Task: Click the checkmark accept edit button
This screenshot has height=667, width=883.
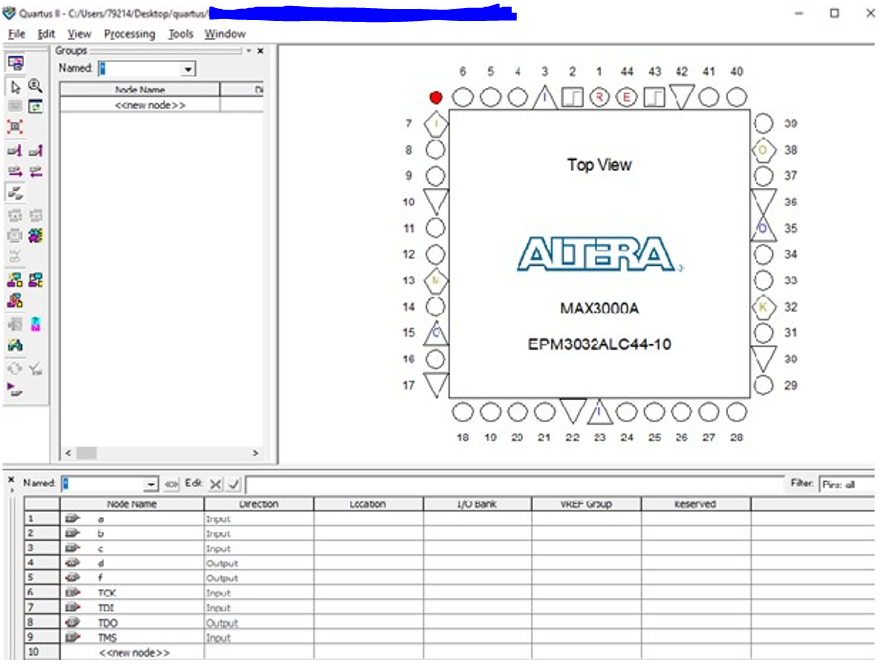Action: click(234, 483)
